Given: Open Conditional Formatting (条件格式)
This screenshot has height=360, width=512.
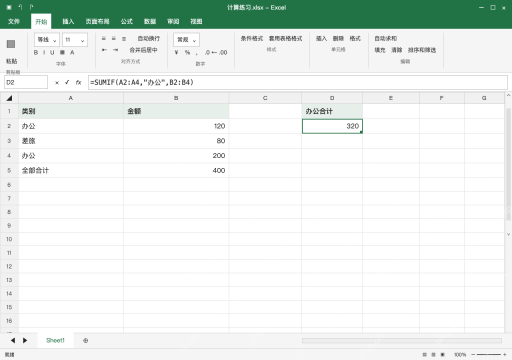Looking at the screenshot, I should (252, 39).
